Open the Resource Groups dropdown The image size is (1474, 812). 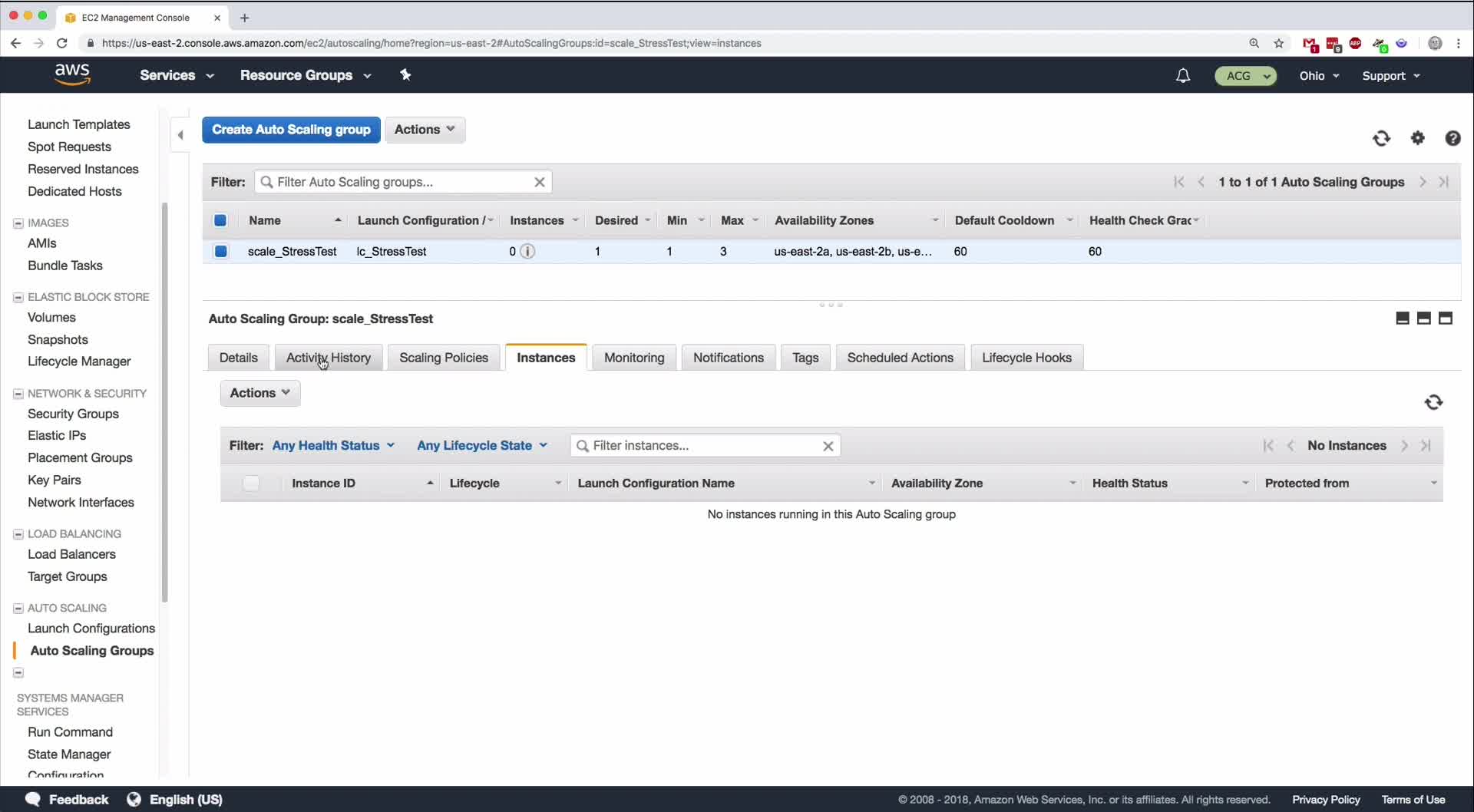click(x=306, y=75)
